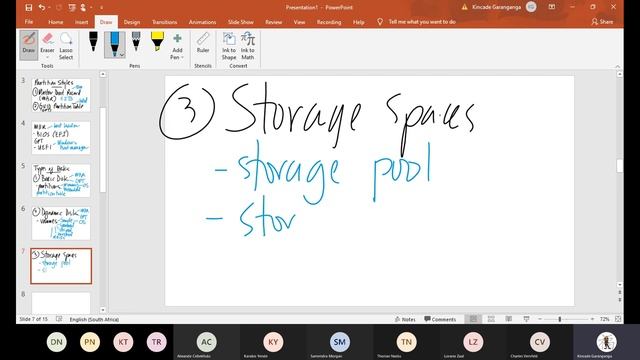Open the Add Pen menu
Viewport: 640px width, 360px height.
(177, 46)
